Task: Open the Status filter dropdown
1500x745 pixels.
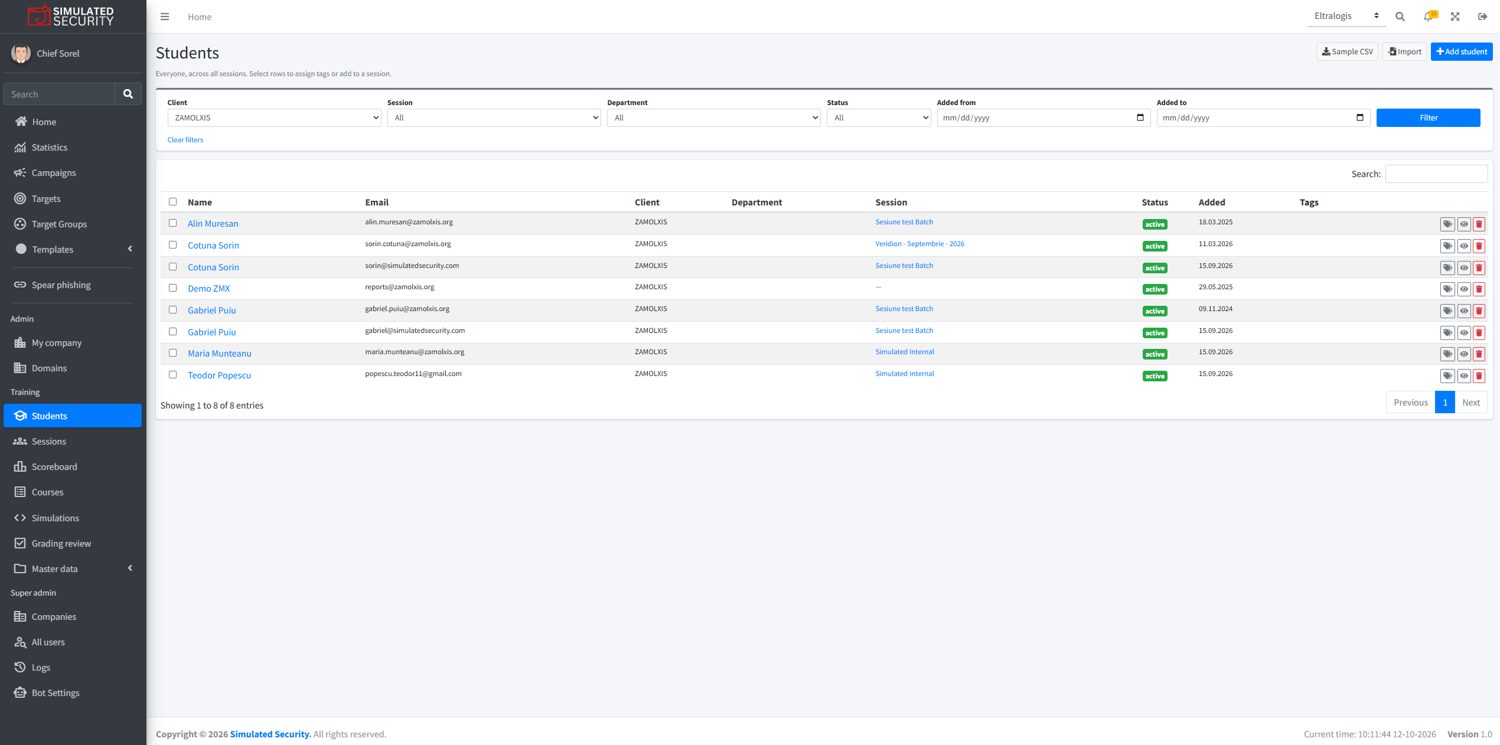Action: tap(879, 118)
